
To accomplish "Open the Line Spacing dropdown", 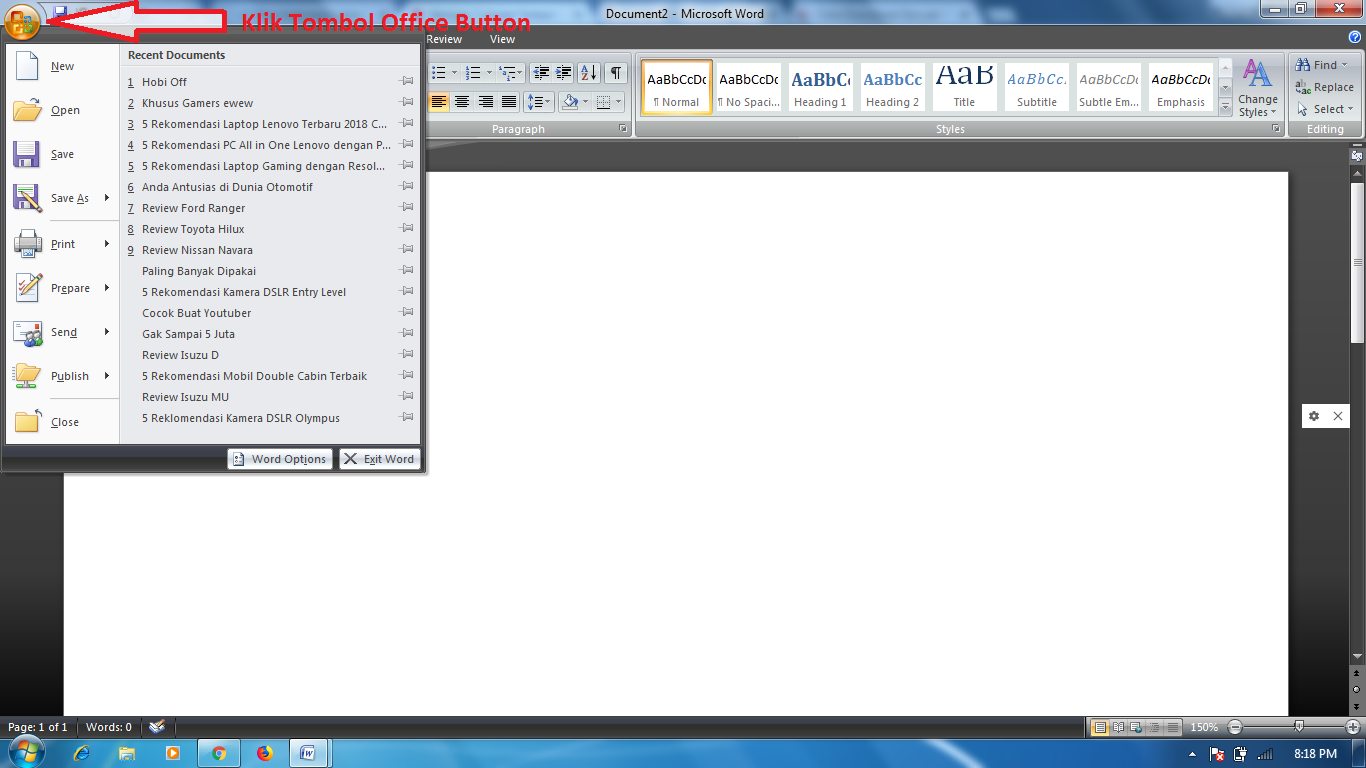I will click(x=540, y=102).
